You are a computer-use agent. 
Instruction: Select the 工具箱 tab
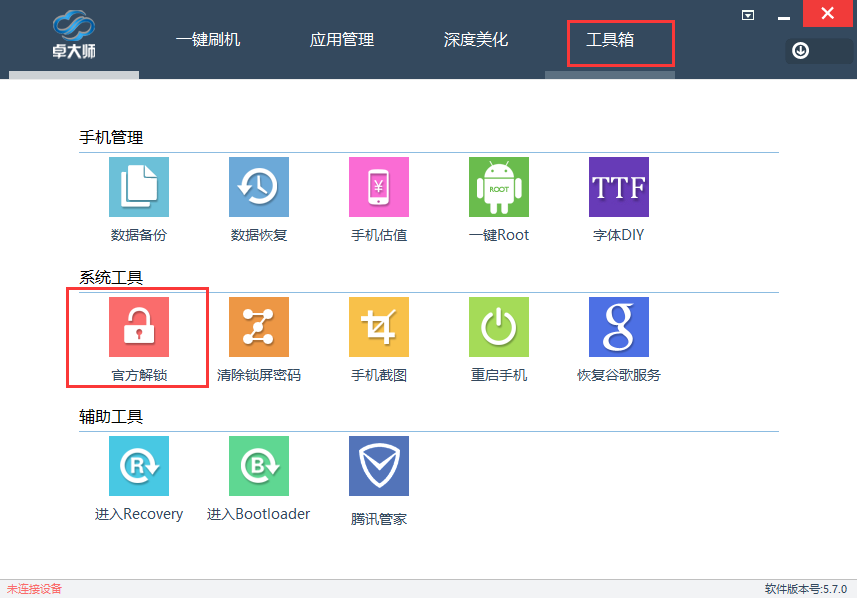[x=608, y=40]
